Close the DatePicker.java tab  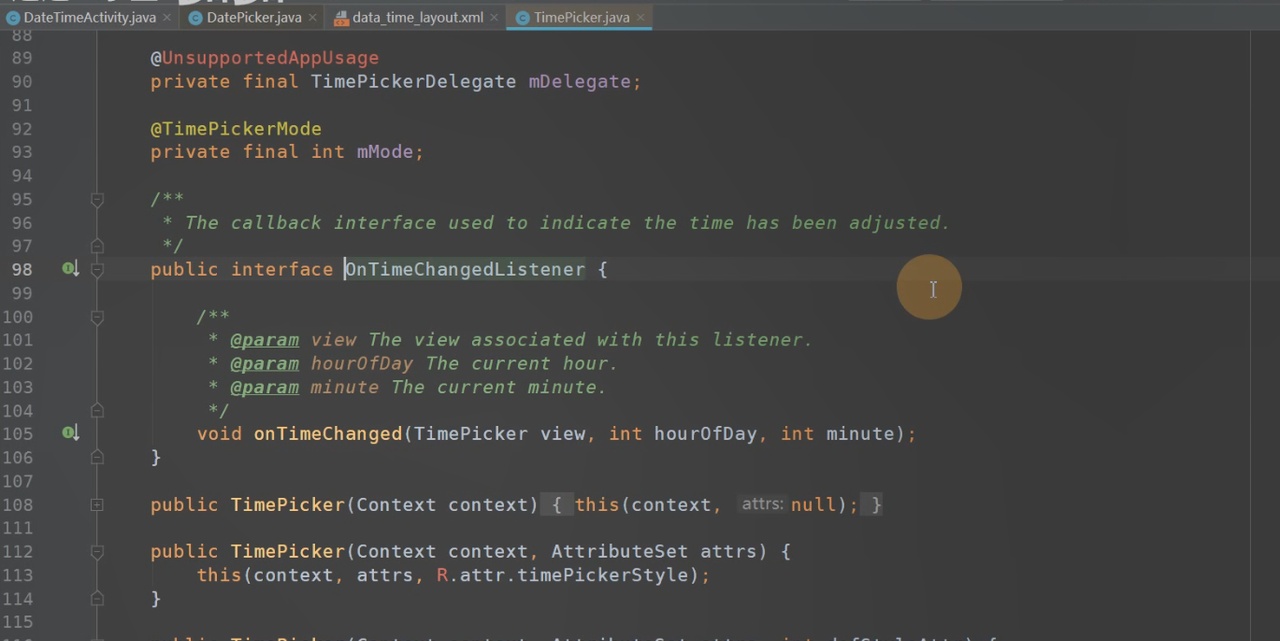(x=313, y=17)
